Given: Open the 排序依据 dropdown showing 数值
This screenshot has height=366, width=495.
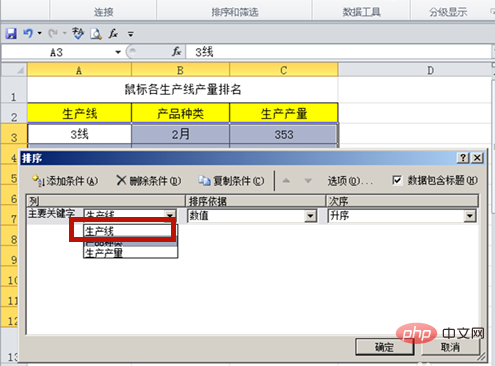Looking at the screenshot, I should 311,216.
